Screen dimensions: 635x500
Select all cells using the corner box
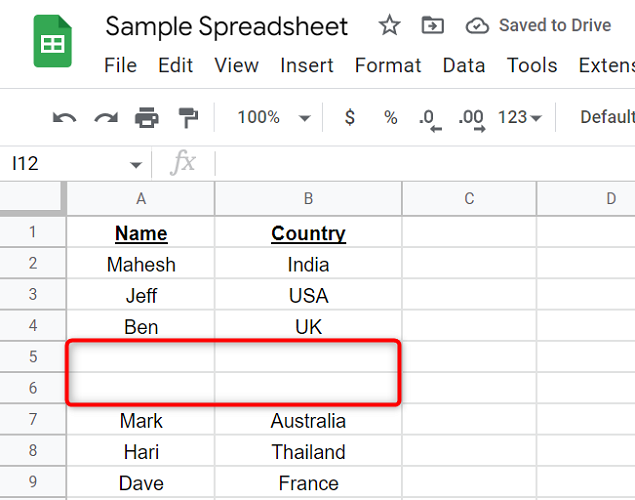click(x=32, y=197)
